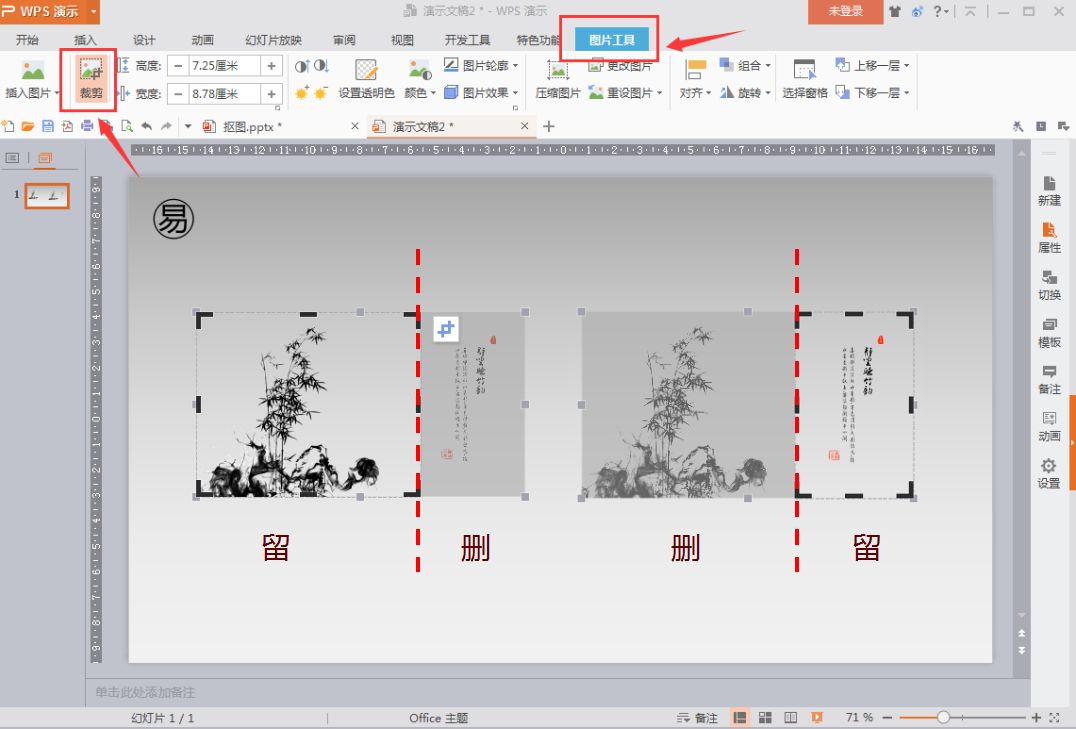The height and width of the screenshot is (729, 1076).
Task: Click the 高度 height input field
Action: (x=224, y=66)
